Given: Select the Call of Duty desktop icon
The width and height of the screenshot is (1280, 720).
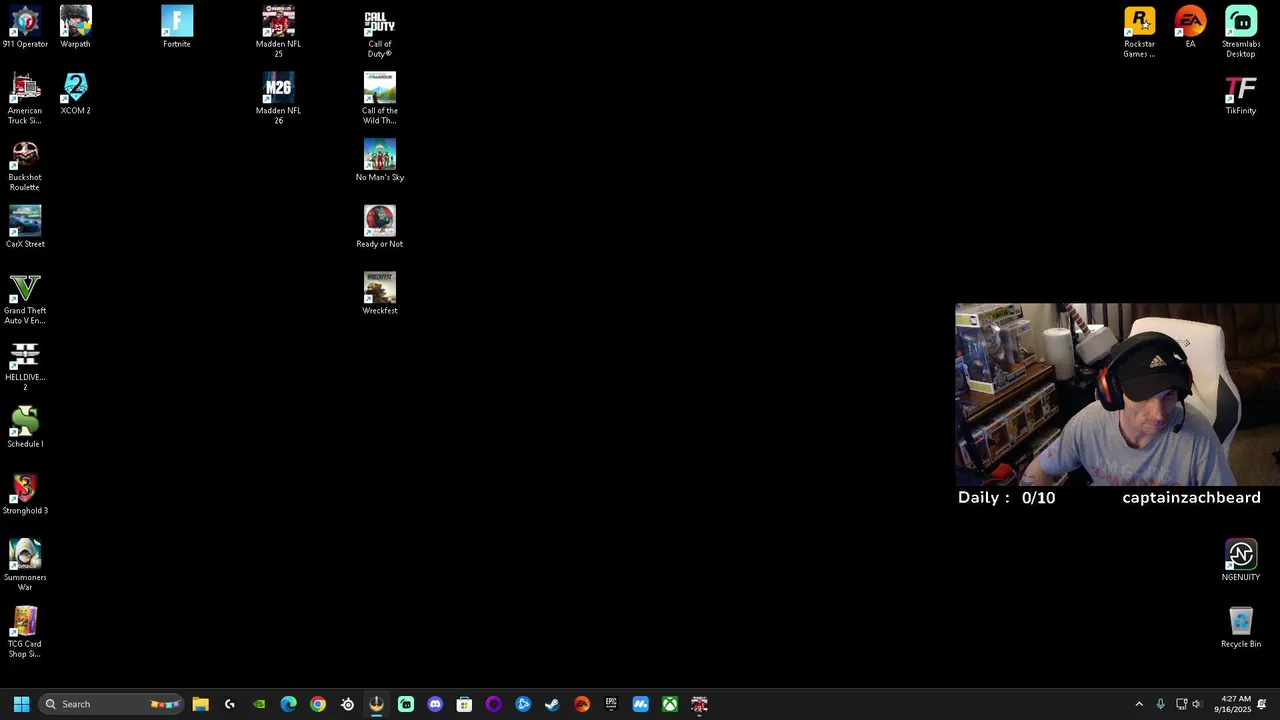Looking at the screenshot, I should click(x=380, y=32).
